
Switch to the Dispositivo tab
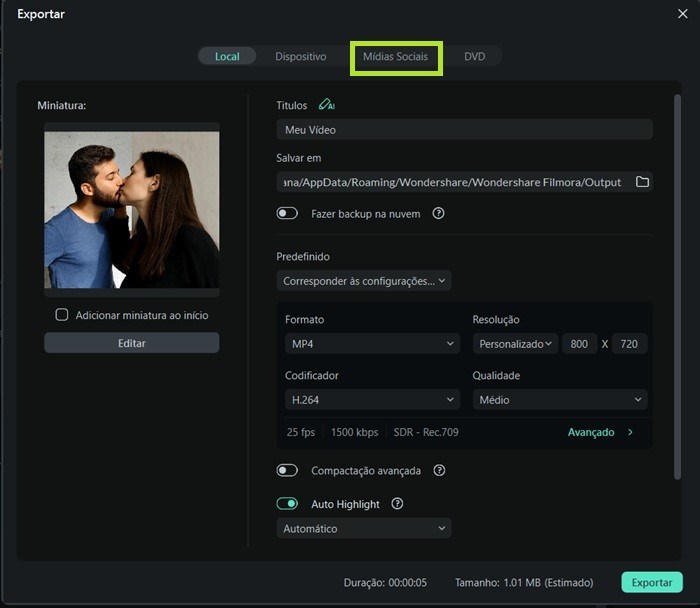[x=301, y=57]
